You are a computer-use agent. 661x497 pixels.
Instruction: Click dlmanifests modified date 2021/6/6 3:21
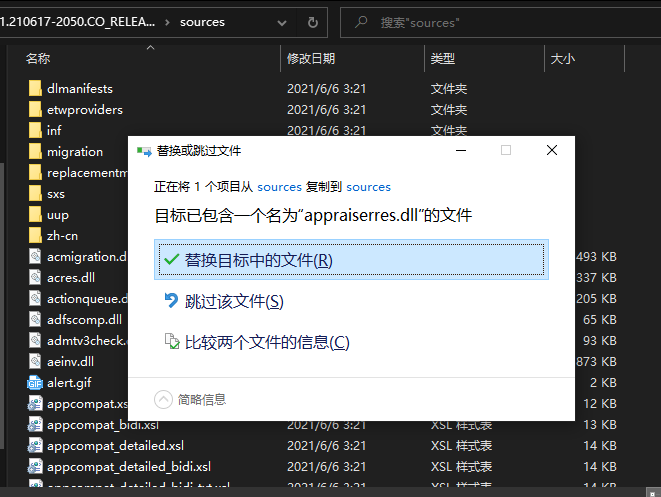tap(327, 89)
